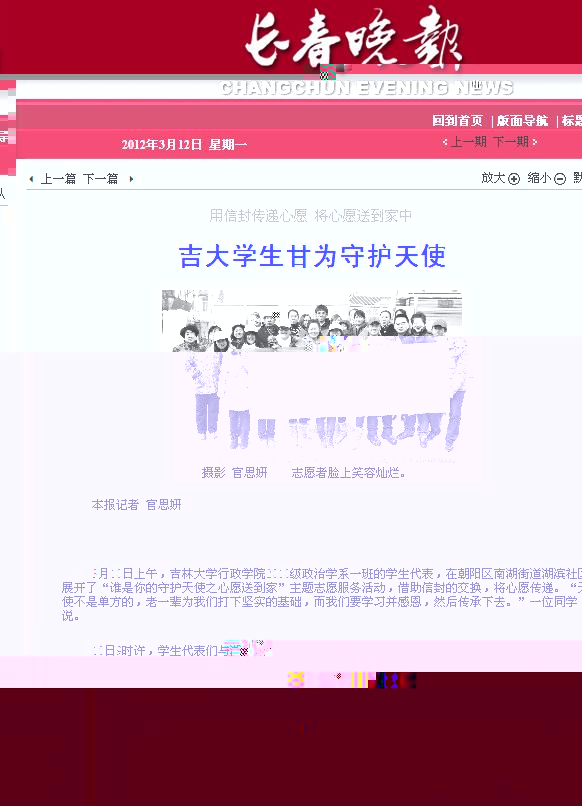582x806 pixels.
Task: Click the left chevron beside 上一期
Action: [445, 142]
